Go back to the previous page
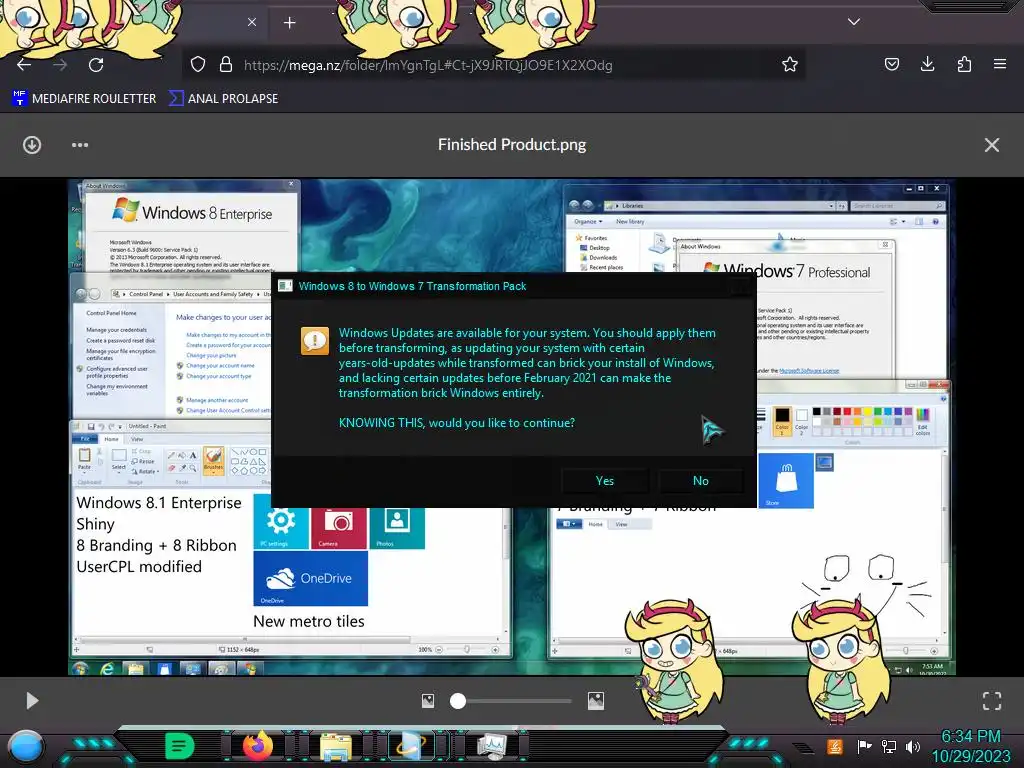Viewport: 1024px width, 768px height. tap(24, 65)
